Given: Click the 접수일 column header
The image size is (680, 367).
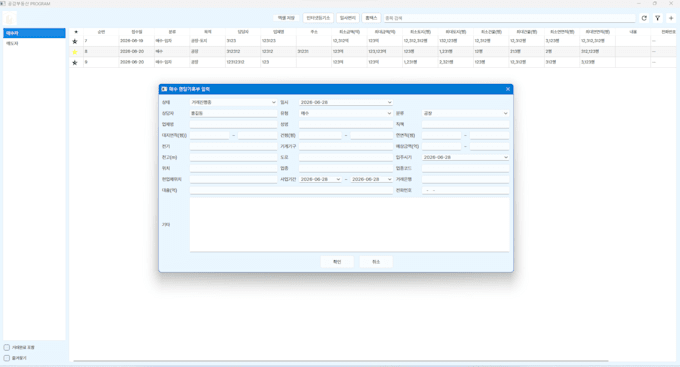Looking at the screenshot, I should [137, 32].
